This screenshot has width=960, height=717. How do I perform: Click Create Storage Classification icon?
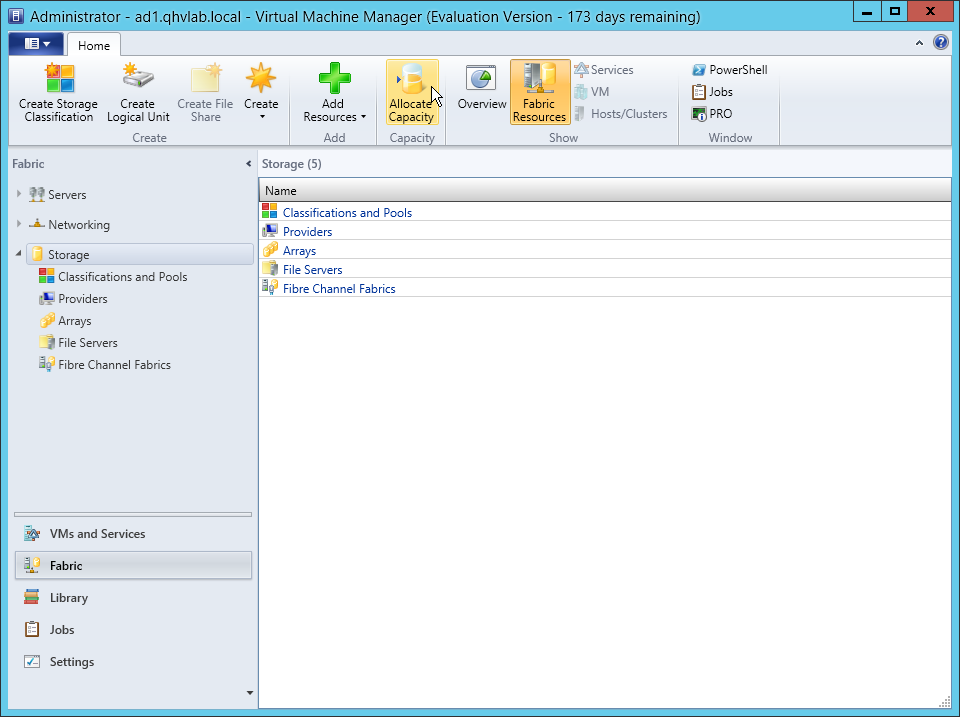(x=59, y=80)
